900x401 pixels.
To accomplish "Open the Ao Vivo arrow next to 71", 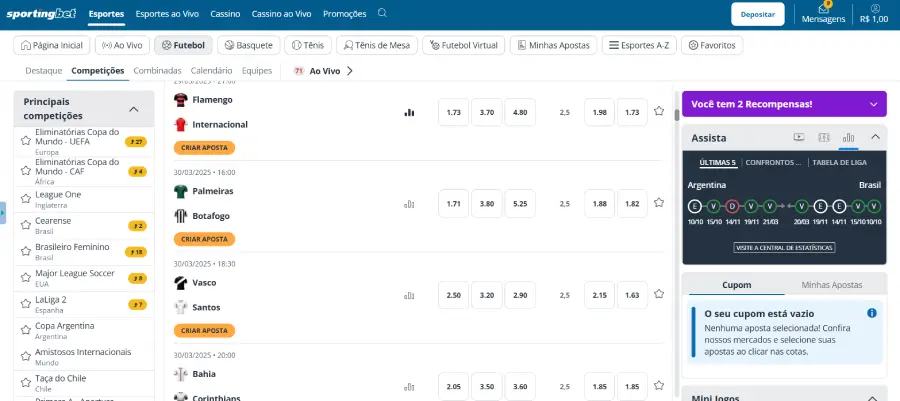I will (350, 71).
